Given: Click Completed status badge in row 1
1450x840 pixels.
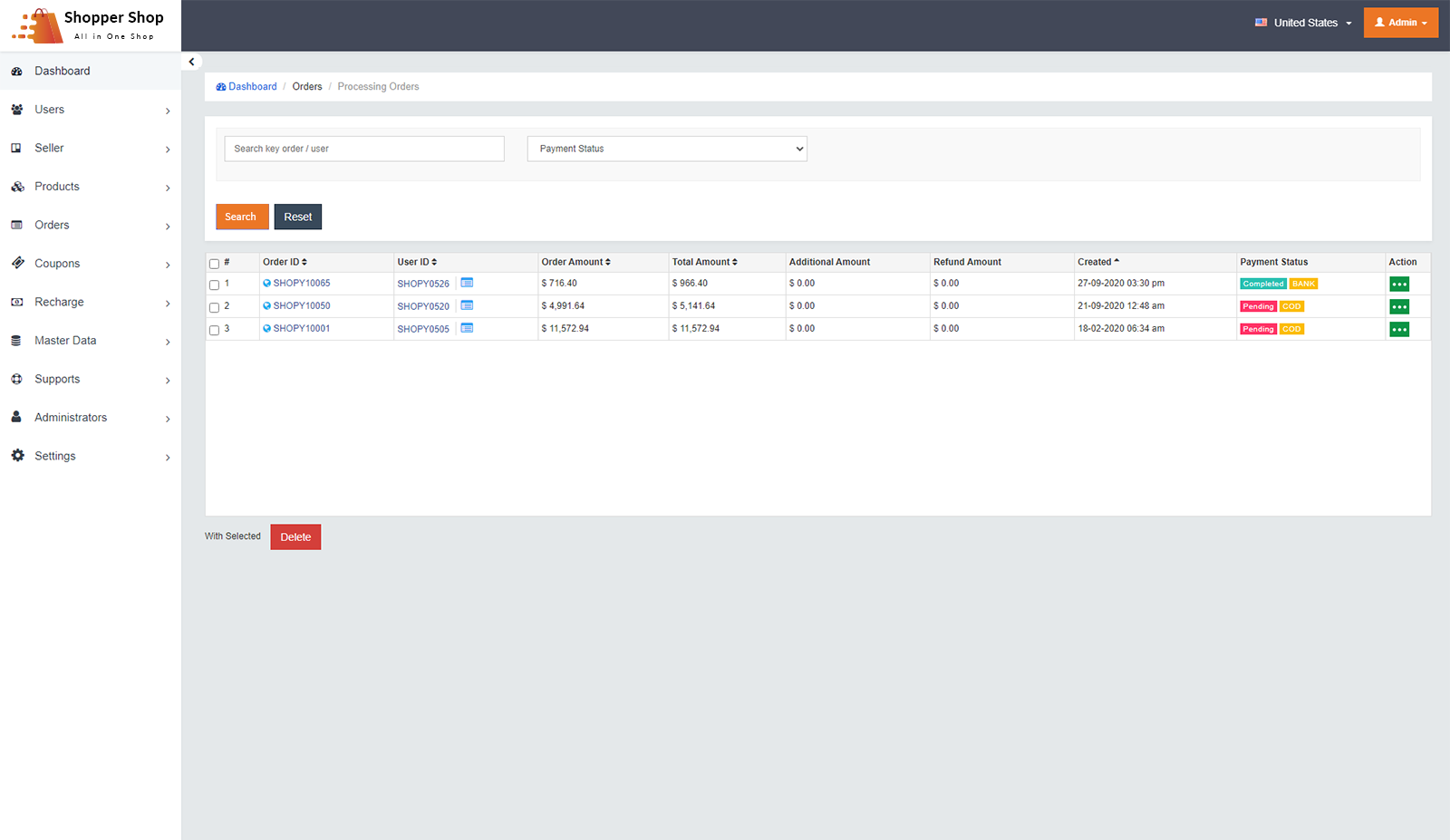Looking at the screenshot, I should [x=1263, y=284].
